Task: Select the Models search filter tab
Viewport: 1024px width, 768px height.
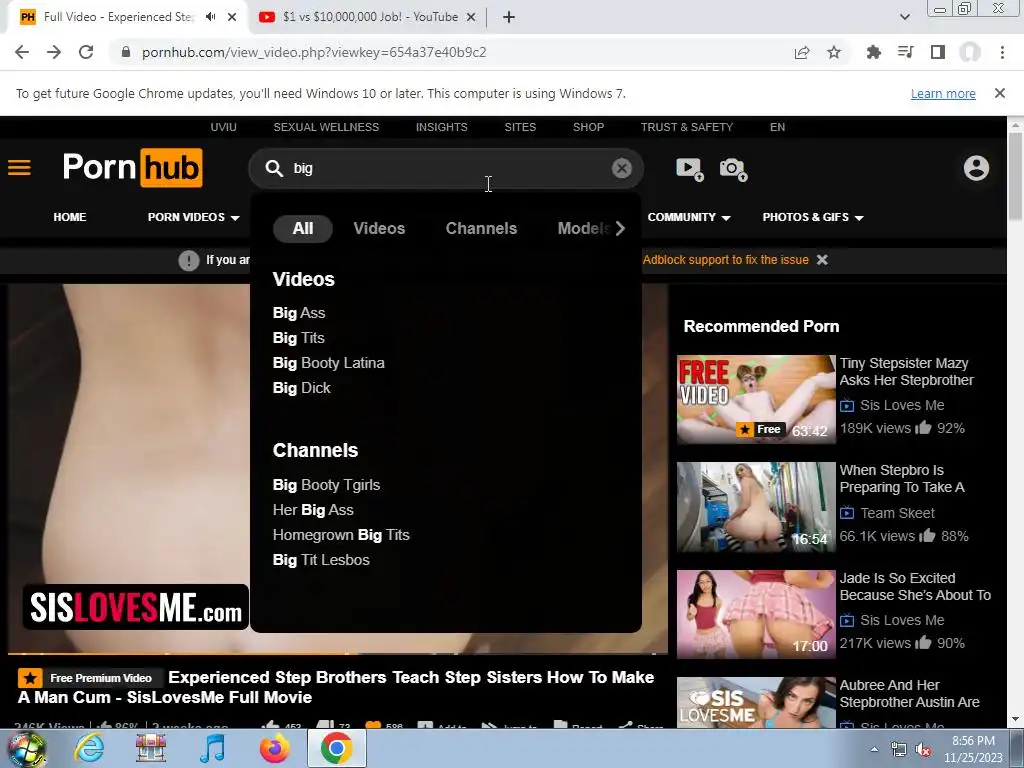Action: [x=583, y=229]
